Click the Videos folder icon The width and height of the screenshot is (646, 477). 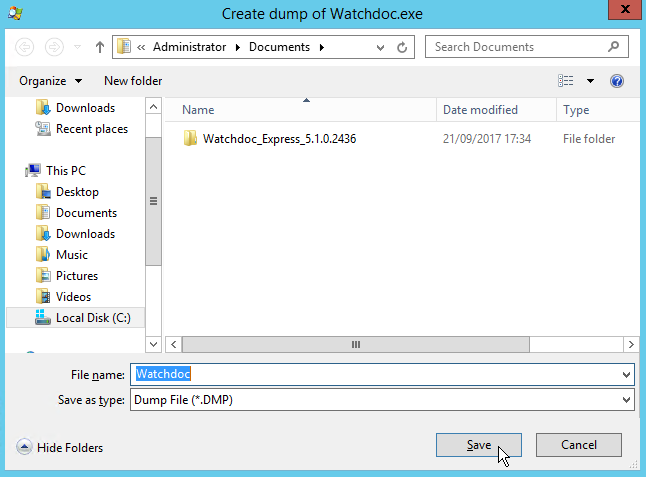[x=43, y=297]
